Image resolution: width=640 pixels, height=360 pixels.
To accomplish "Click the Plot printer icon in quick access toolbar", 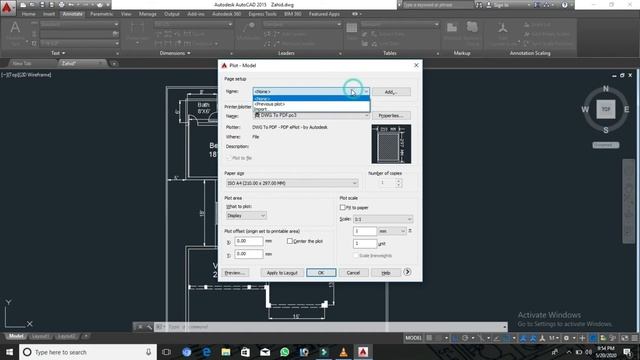I will point(61,5).
